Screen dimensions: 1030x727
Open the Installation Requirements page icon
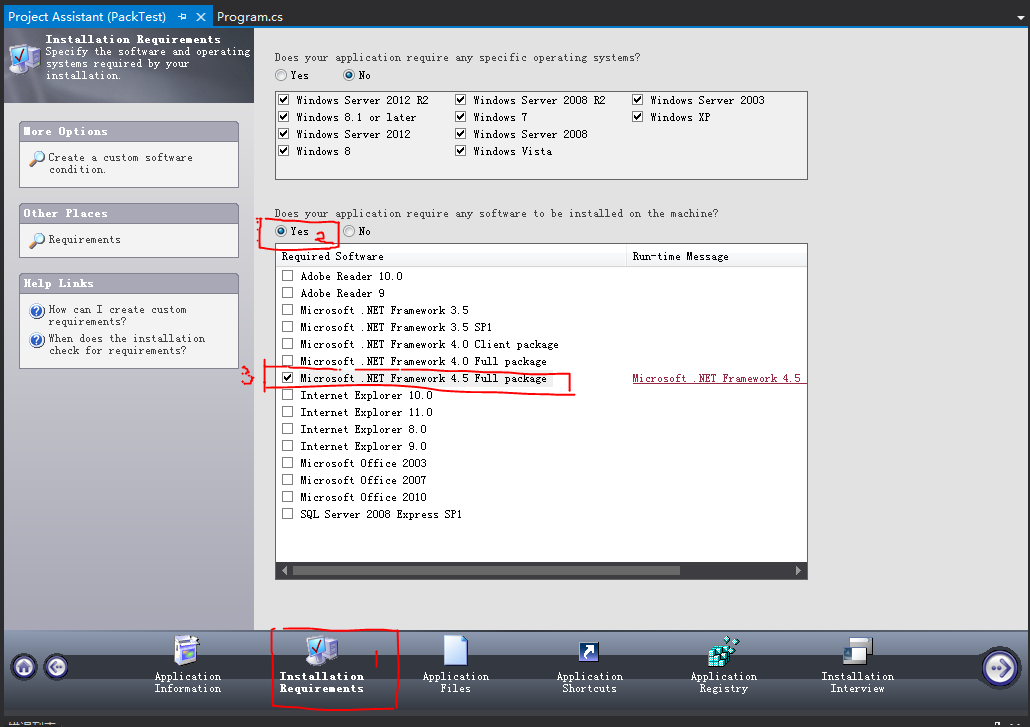point(320,652)
